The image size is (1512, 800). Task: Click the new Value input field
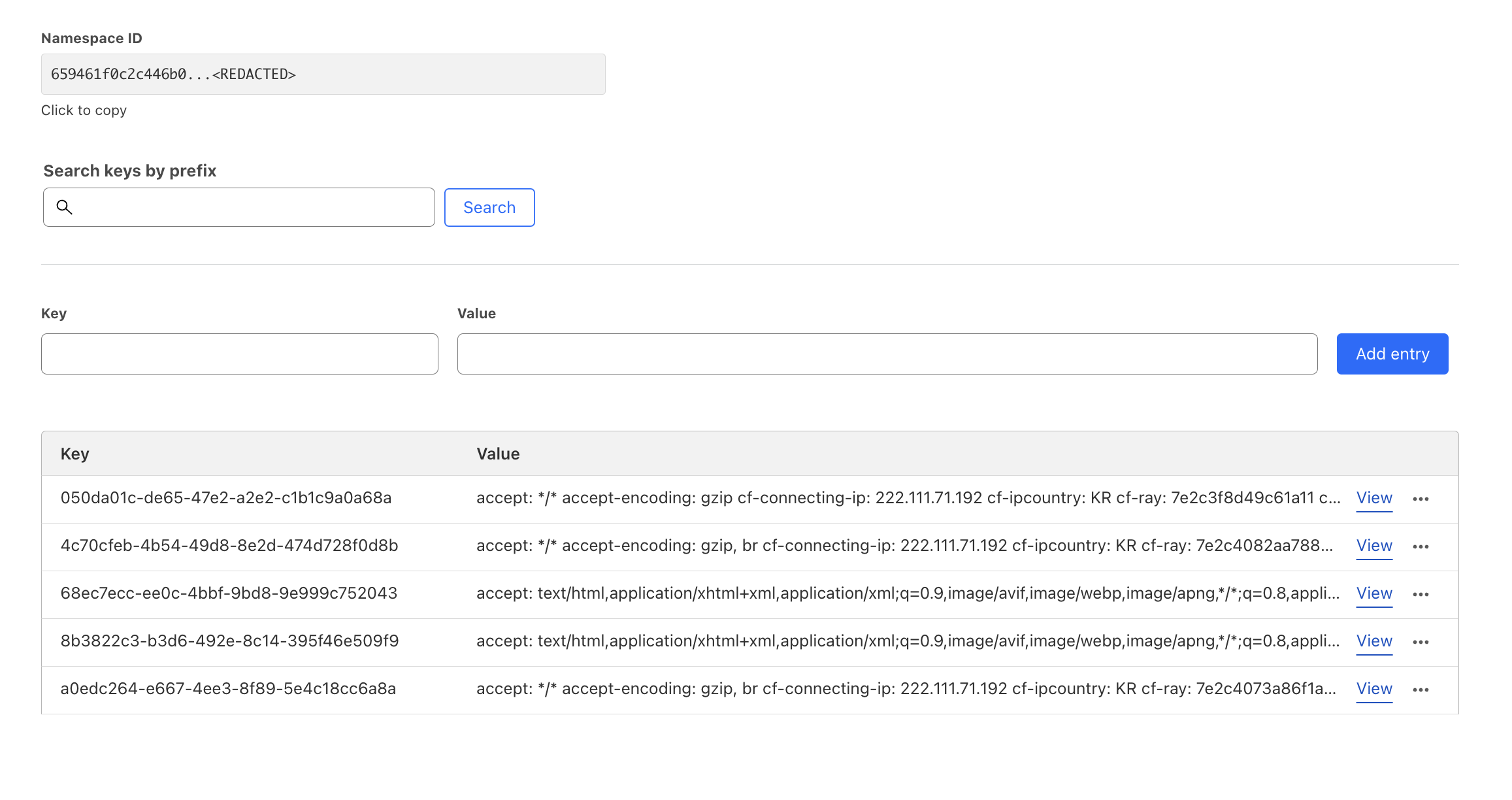pyautogui.click(x=887, y=354)
